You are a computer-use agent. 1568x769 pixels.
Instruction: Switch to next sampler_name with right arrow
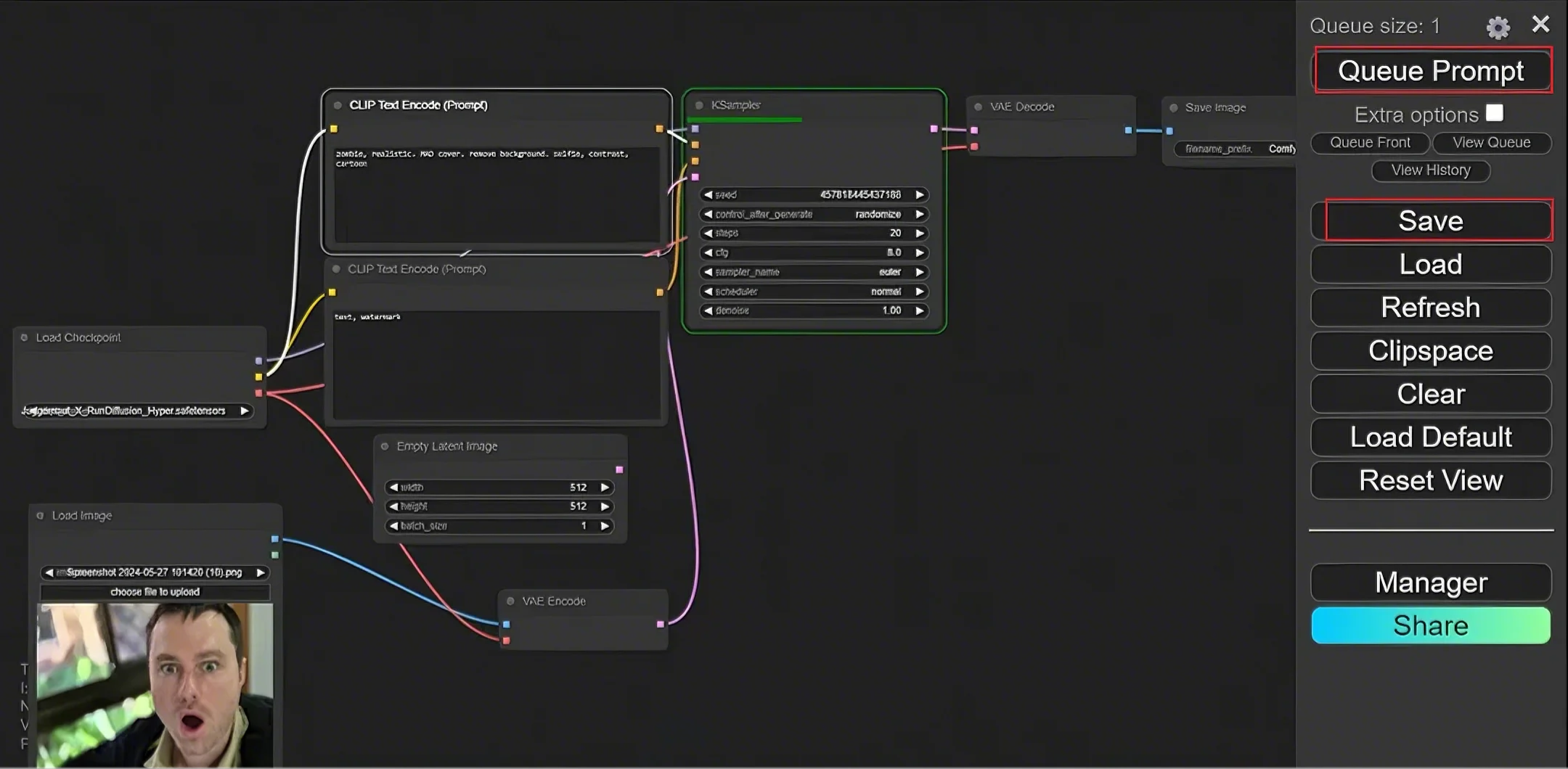tap(920, 272)
